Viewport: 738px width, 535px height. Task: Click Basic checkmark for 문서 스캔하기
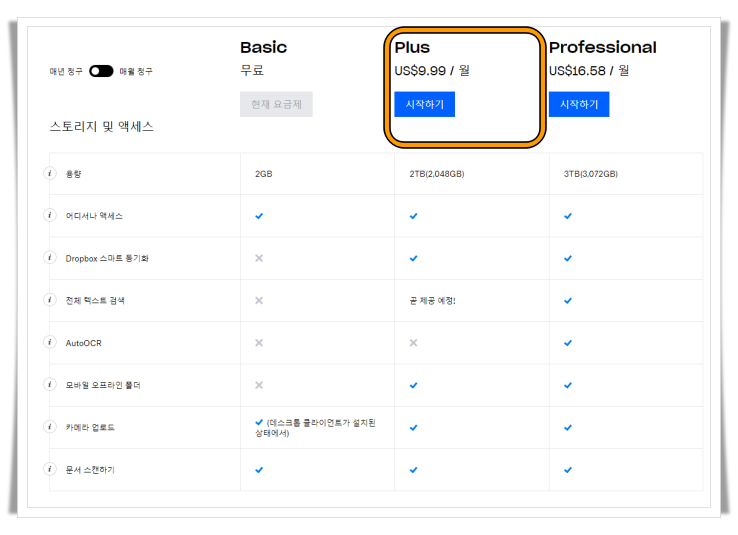259,470
